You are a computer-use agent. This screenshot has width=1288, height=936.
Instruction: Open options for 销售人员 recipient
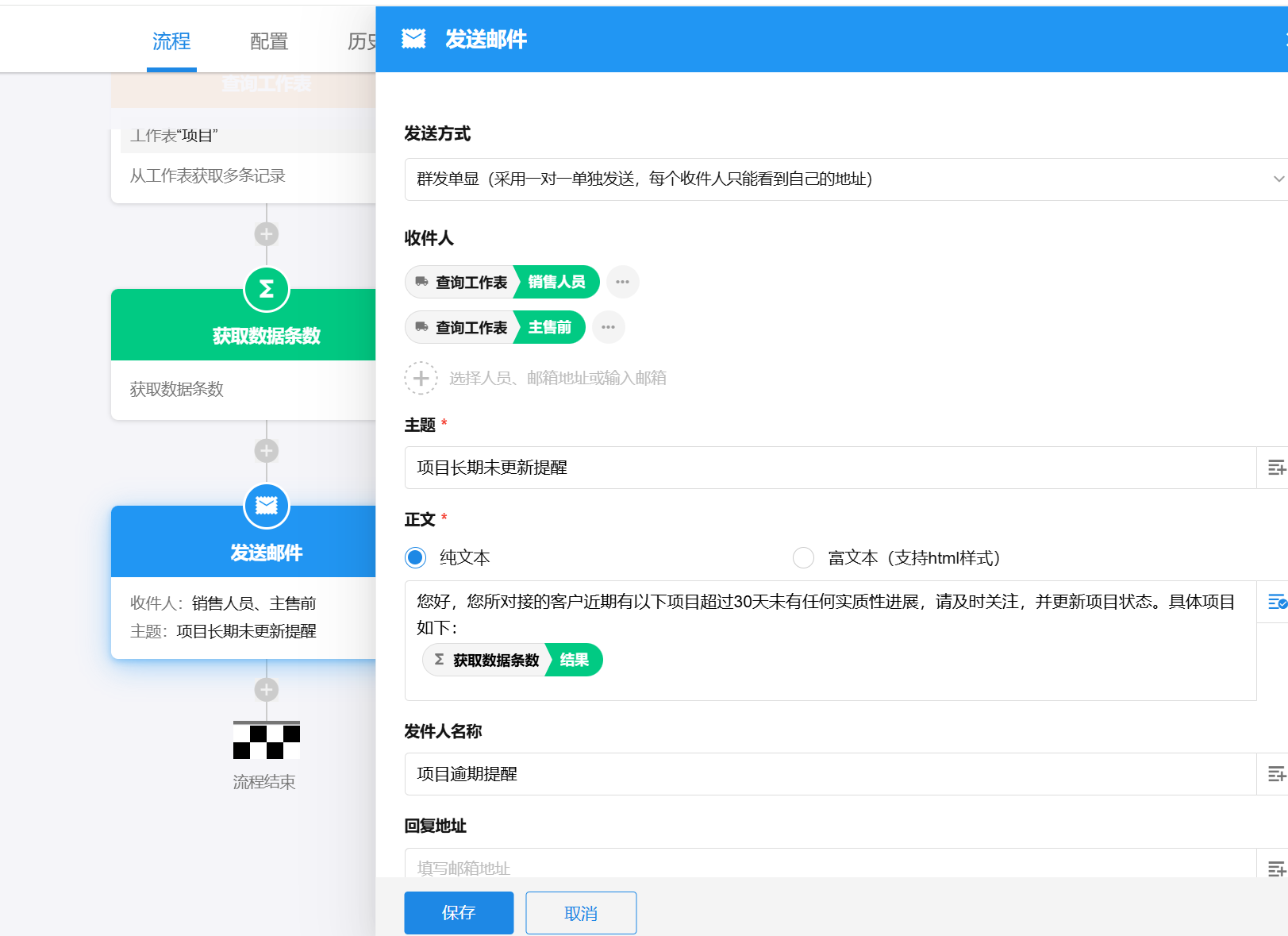(623, 282)
